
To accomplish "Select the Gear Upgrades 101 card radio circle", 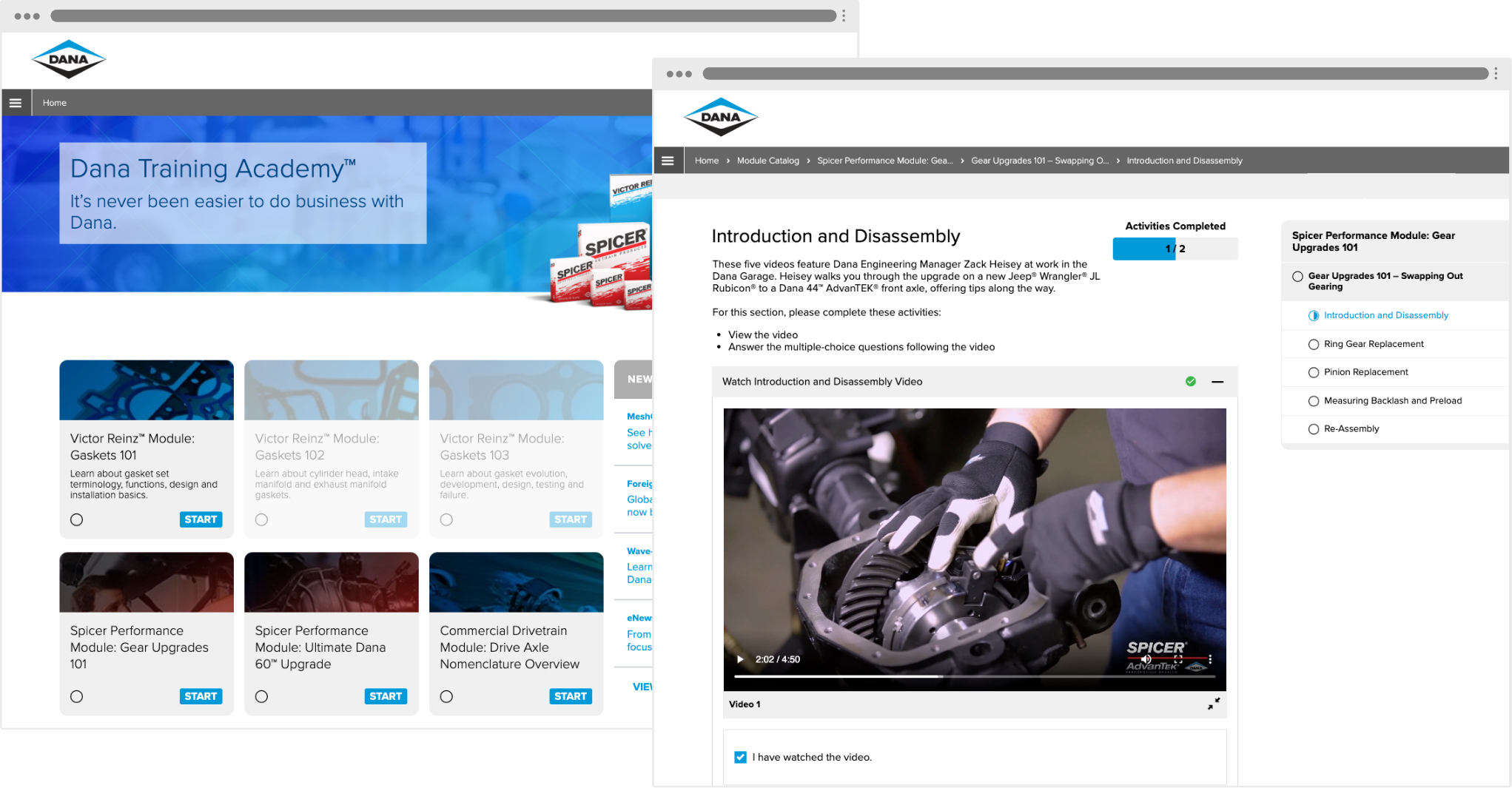I will coord(77,696).
